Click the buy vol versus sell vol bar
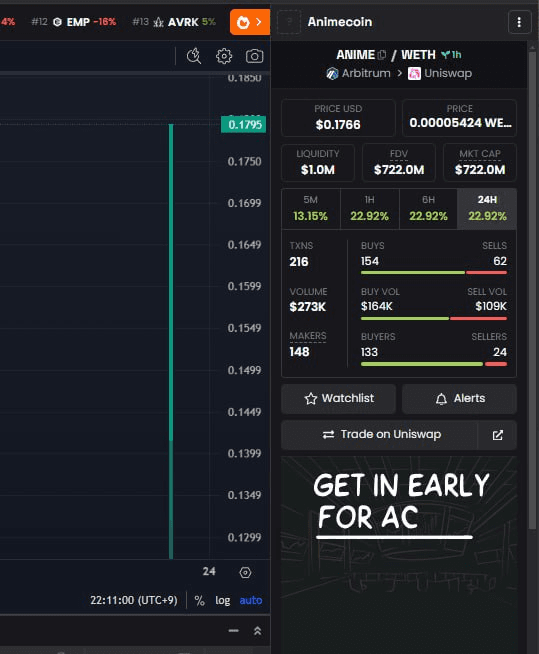 pos(434,318)
